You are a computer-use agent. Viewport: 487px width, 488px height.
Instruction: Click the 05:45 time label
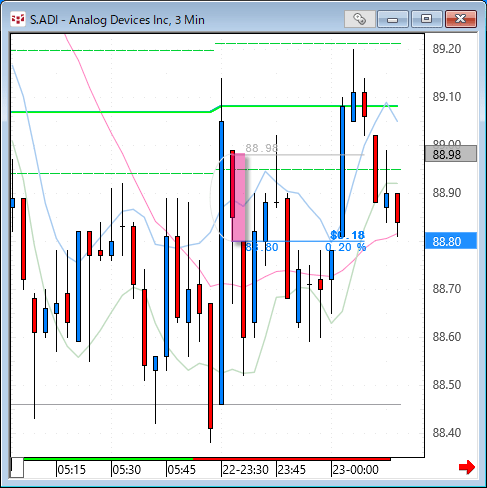[x=182, y=470]
